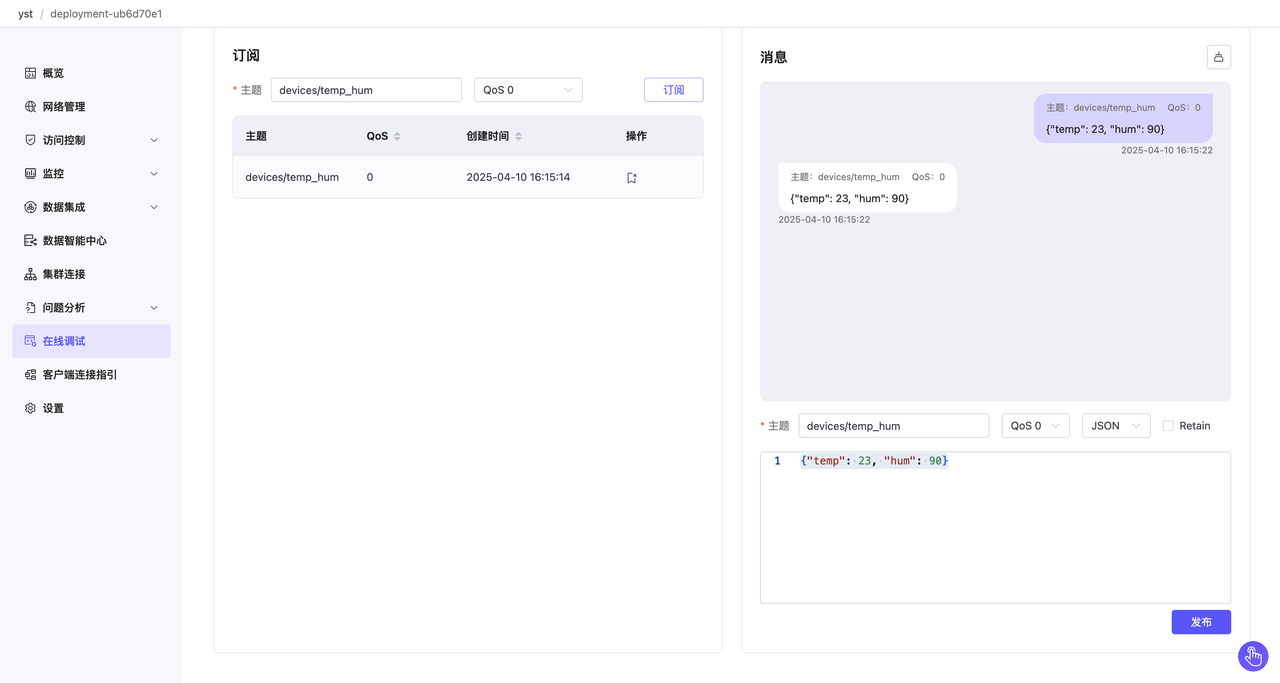Viewport: 1280px width, 683px height.
Task: Click the 发布 publish button
Action: tap(1201, 622)
